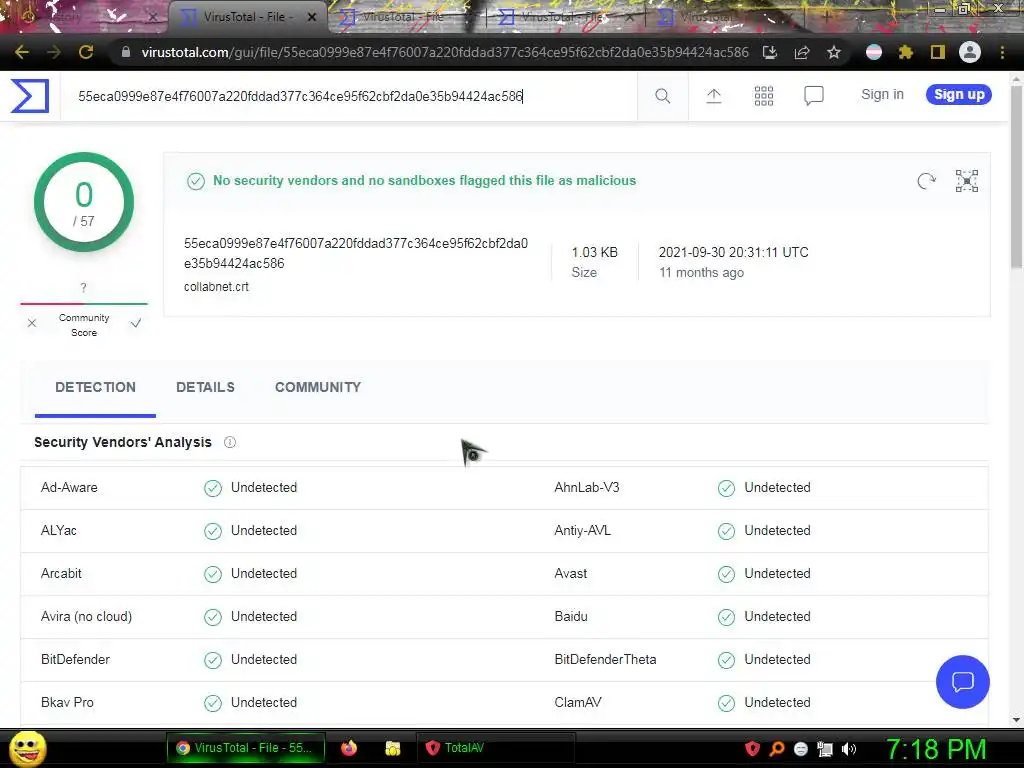1024x768 pixels.
Task: Click the taskbar clock showing 7:18 PM
Action: click(936, 749)
